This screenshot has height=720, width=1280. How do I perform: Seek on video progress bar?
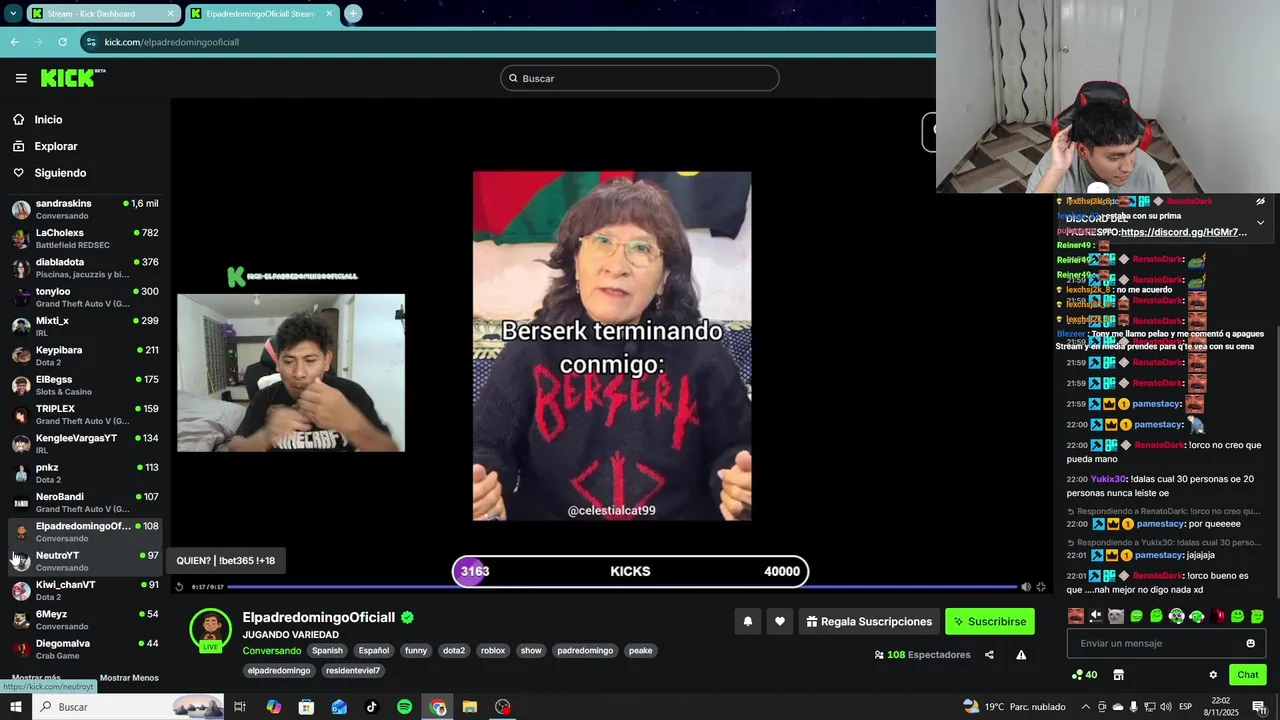click(620, 587)
